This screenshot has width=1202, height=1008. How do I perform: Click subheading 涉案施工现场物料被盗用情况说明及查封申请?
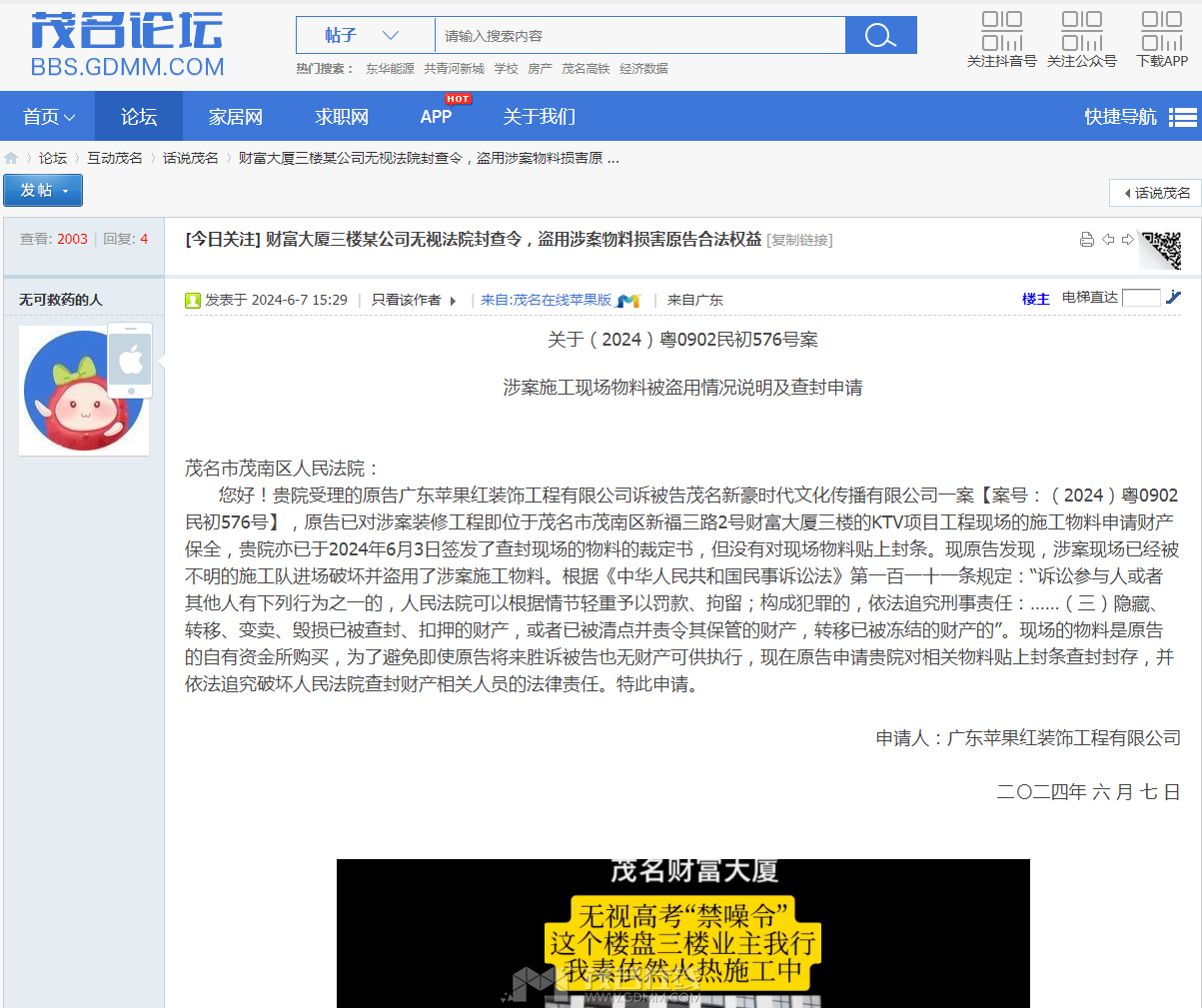pos(682,388)
